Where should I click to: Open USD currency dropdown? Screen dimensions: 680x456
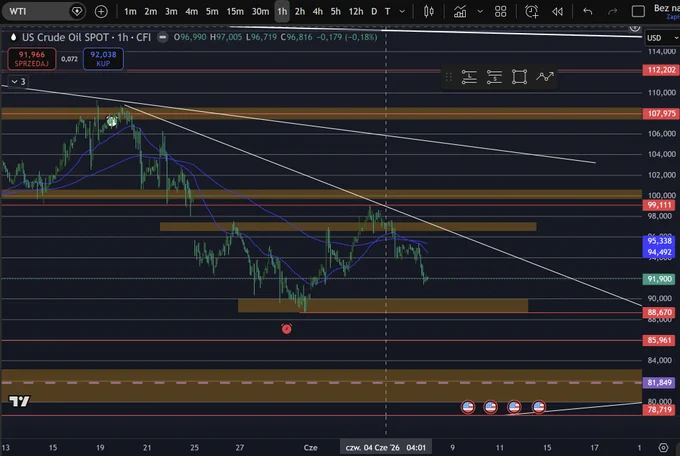662,38
